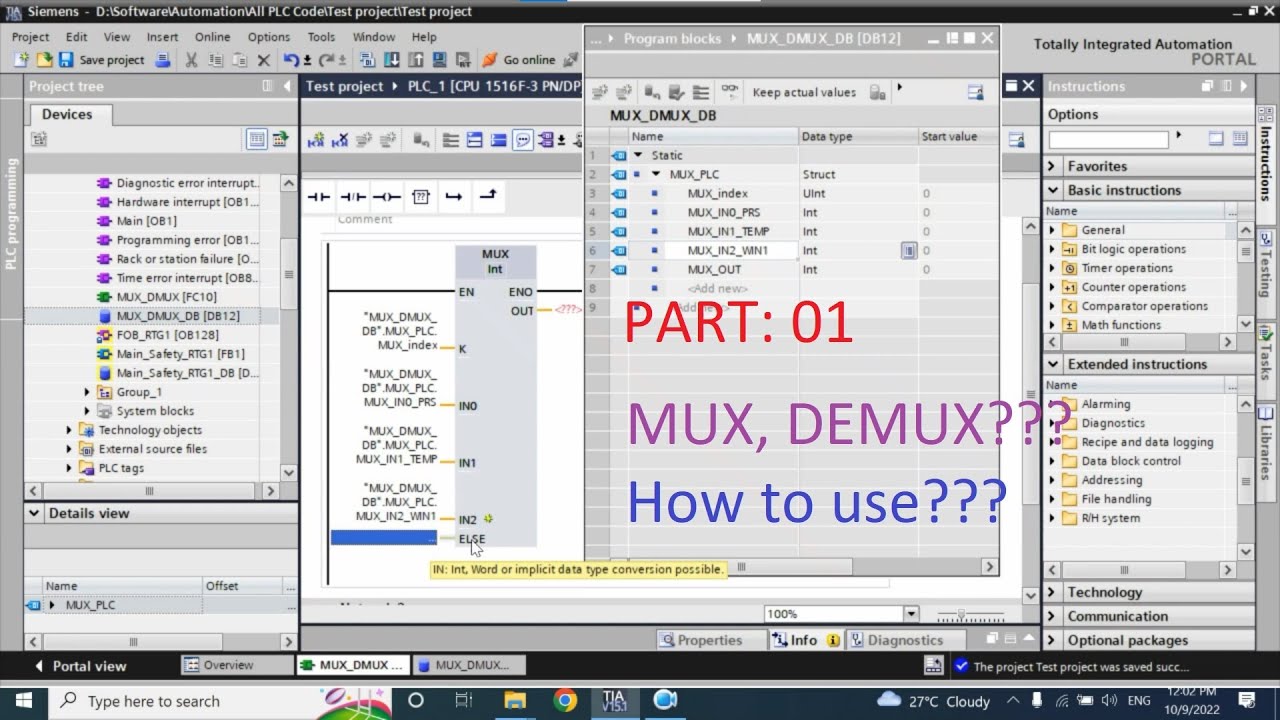Collapse the Static section in DB table
This screenshot has height=720, width=1280.
coord(638,155)
